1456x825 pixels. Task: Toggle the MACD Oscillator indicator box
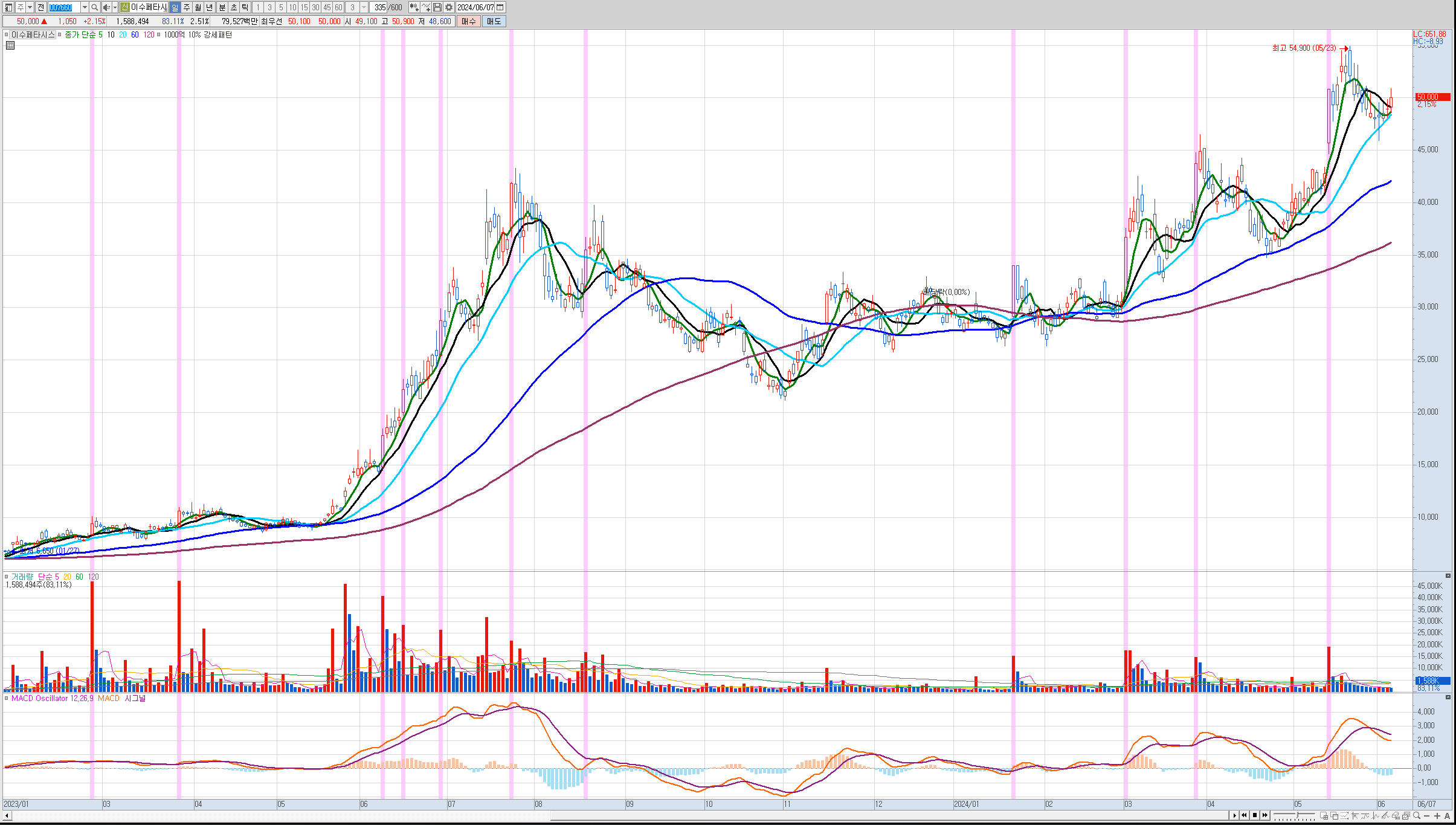click(x=7, y=698)
